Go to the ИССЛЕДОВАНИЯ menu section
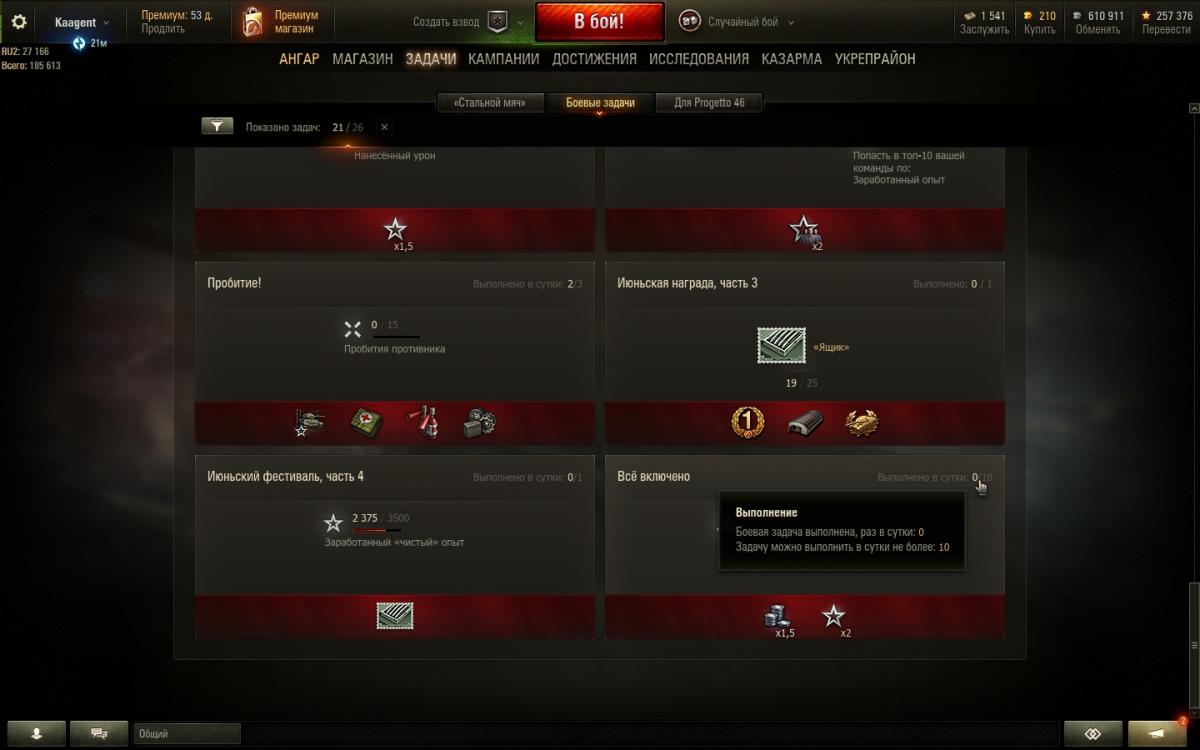This screenshot has height=750, width=1200. [x=699, y=59]
